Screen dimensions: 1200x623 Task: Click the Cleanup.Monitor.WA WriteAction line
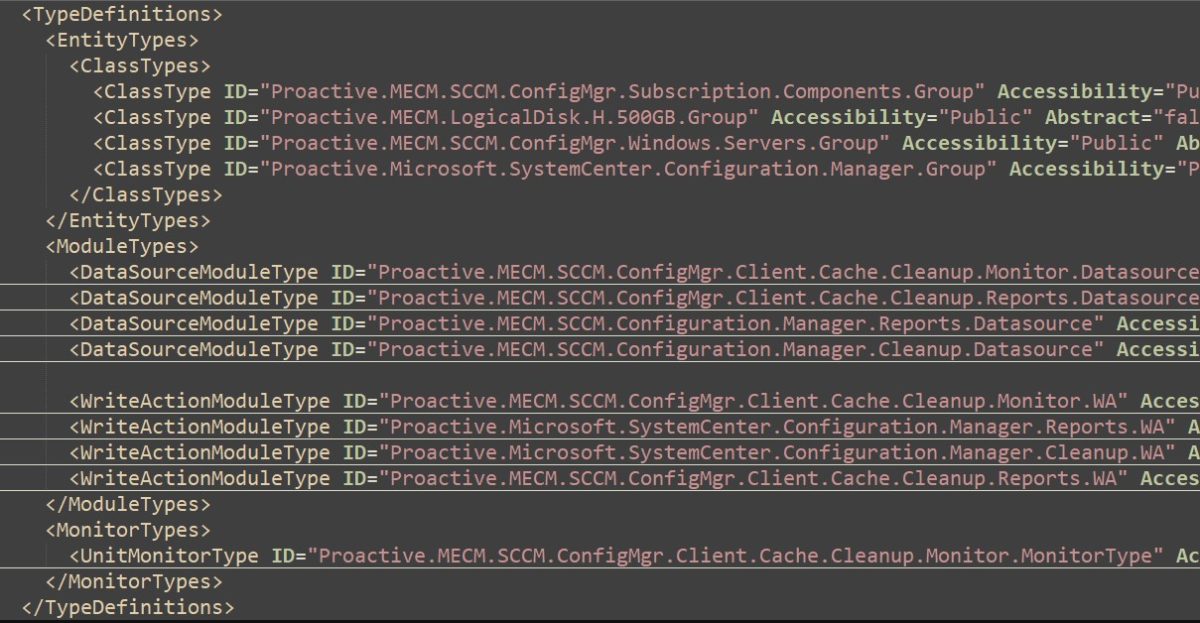pyautogui.click(x=634, y=401)
